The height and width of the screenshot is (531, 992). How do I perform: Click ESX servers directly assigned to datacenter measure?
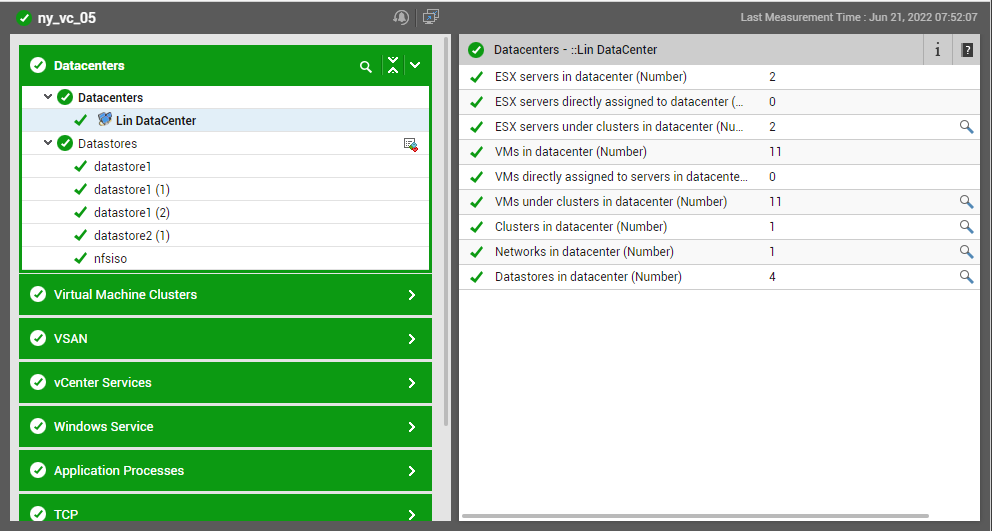pos(619,102)
